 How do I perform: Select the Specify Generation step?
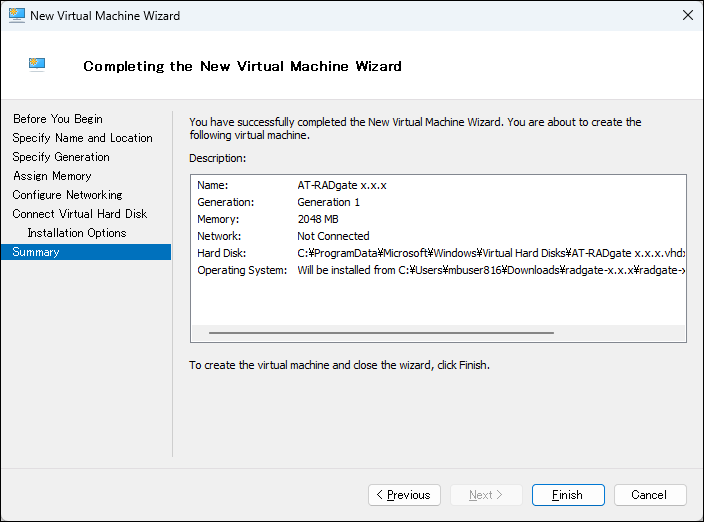pyautogui.click(x=61, y=157)
